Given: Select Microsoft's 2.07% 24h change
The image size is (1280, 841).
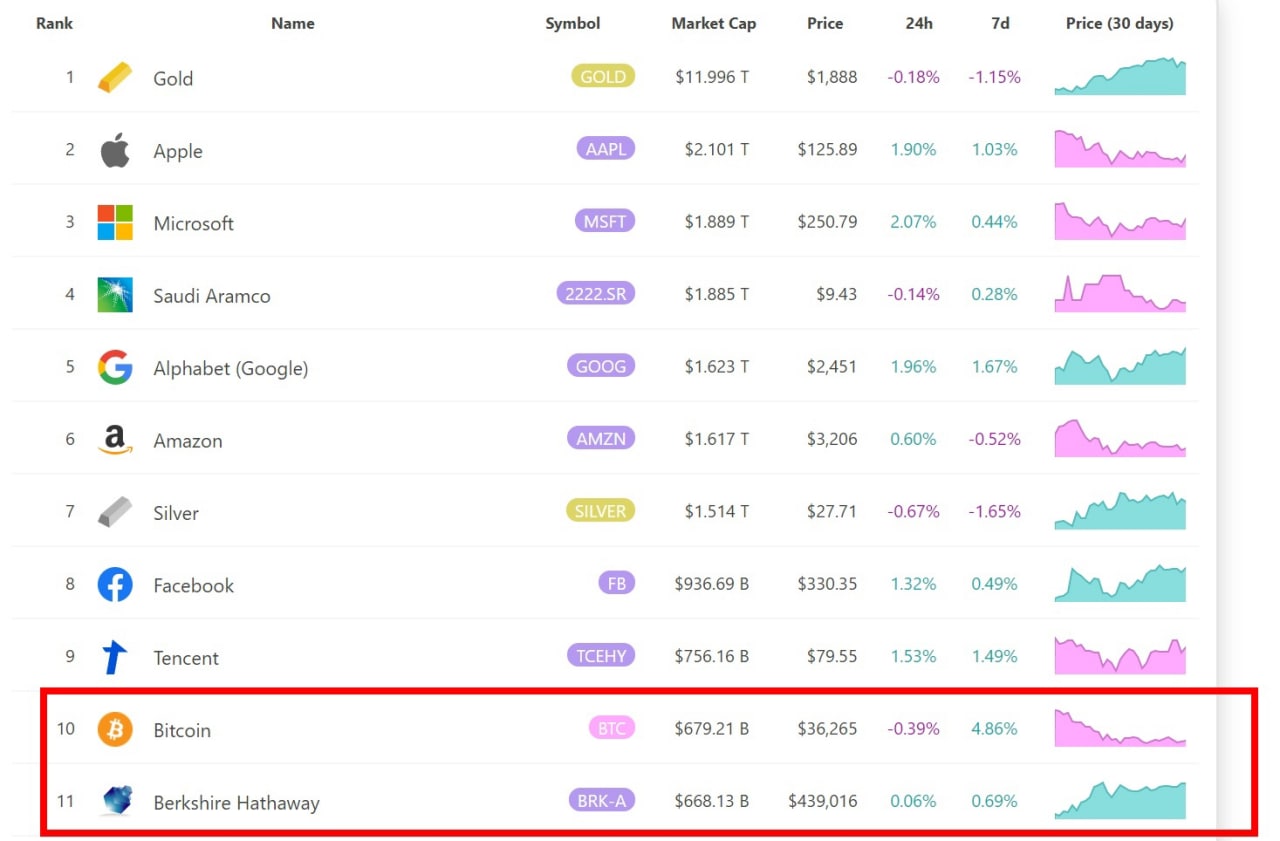Looking at the screenshot, I should click(x=913, y=222).
